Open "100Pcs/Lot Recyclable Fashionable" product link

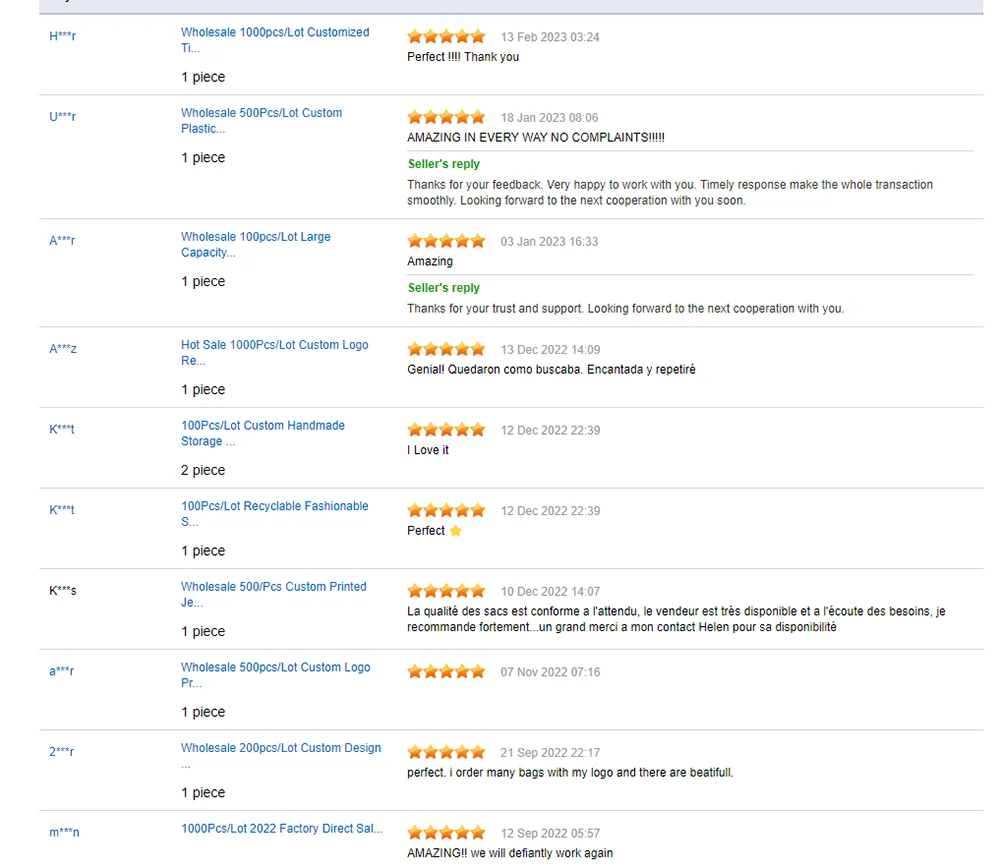274,507
